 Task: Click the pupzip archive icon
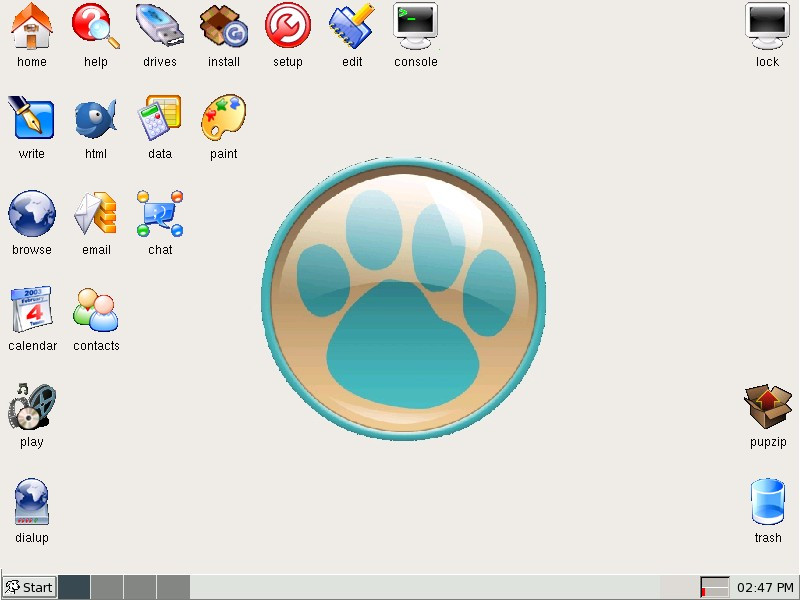point(767,406)
